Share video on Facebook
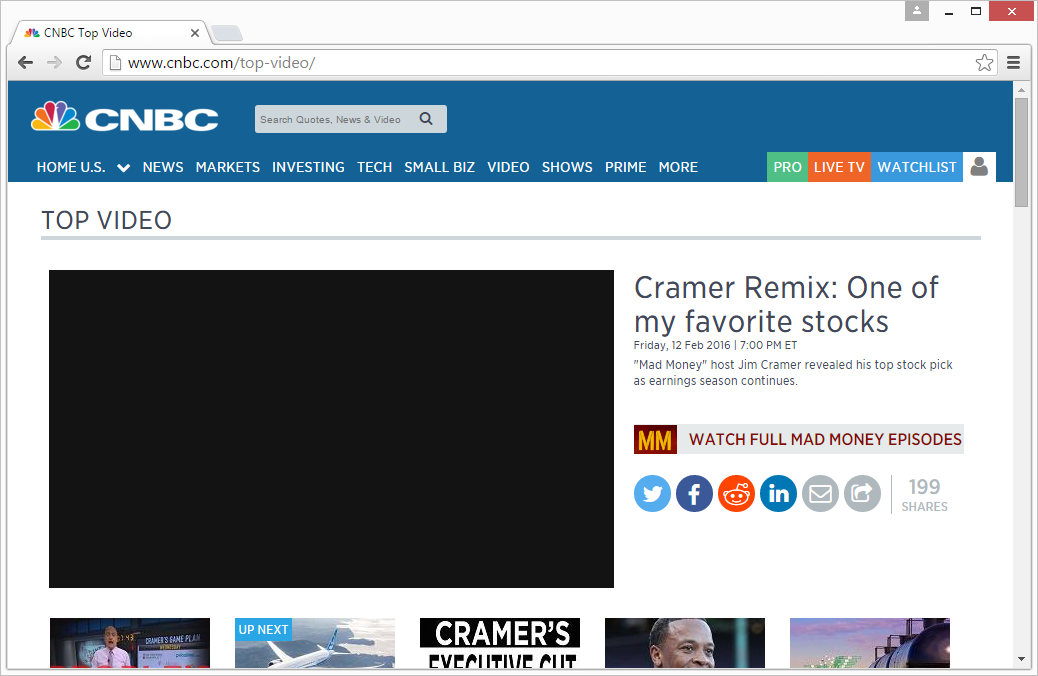This screenshot has height=676, width=1038. pos(694,493)
